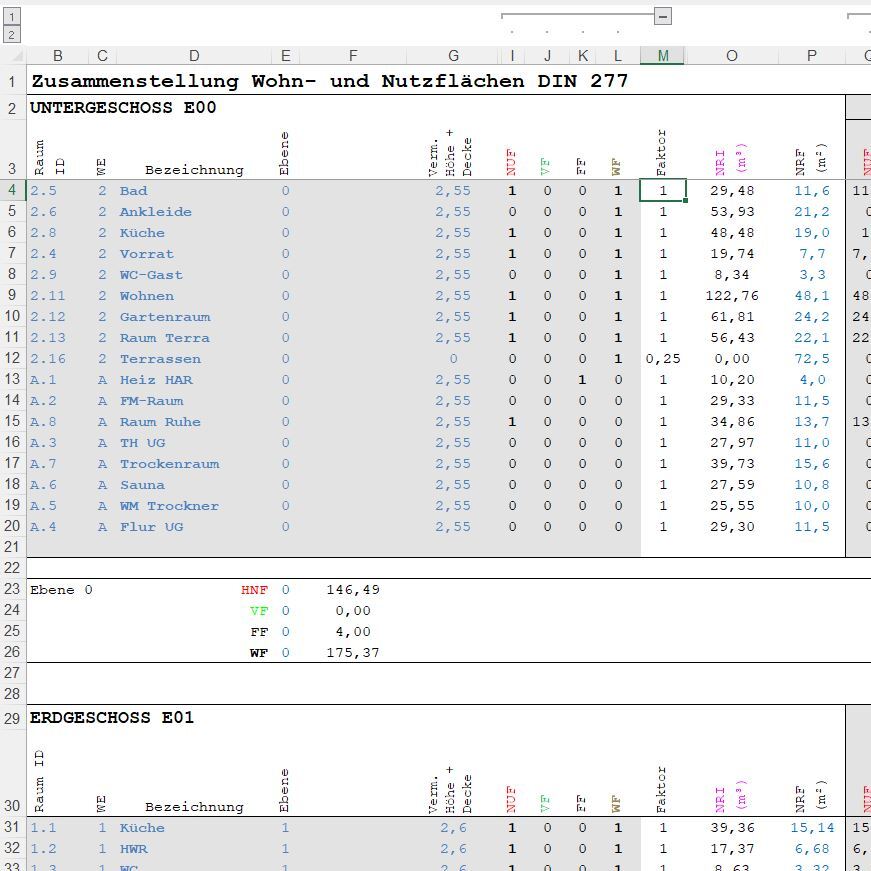Click outline level 1 button
The image size is (871, 871).
(x=12, y=17)
